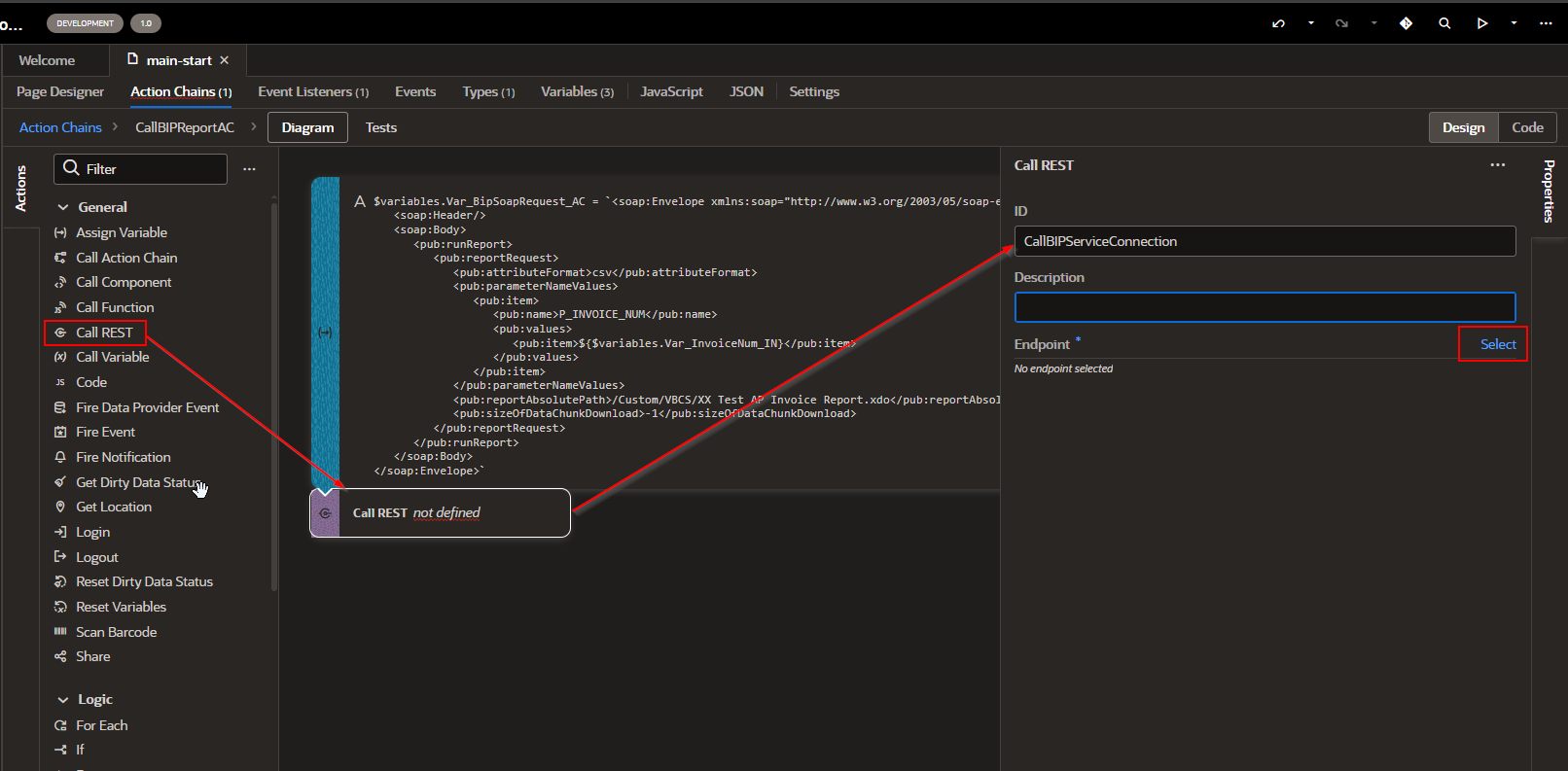This screenshot has width=1568, height=771.
Task: Click the Redo icon in top toolbar
Action: click(1342, 23)
